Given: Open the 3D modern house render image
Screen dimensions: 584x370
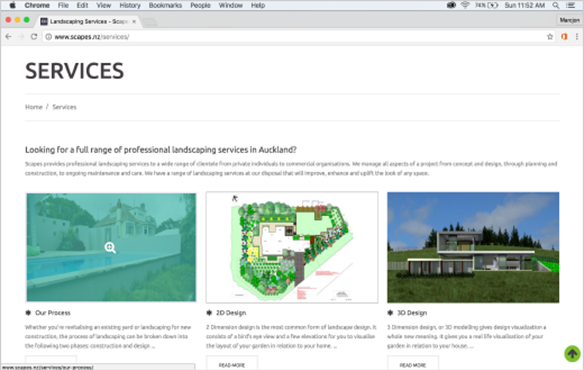Looking at the screenshot, I should click(x=473, y=247).
